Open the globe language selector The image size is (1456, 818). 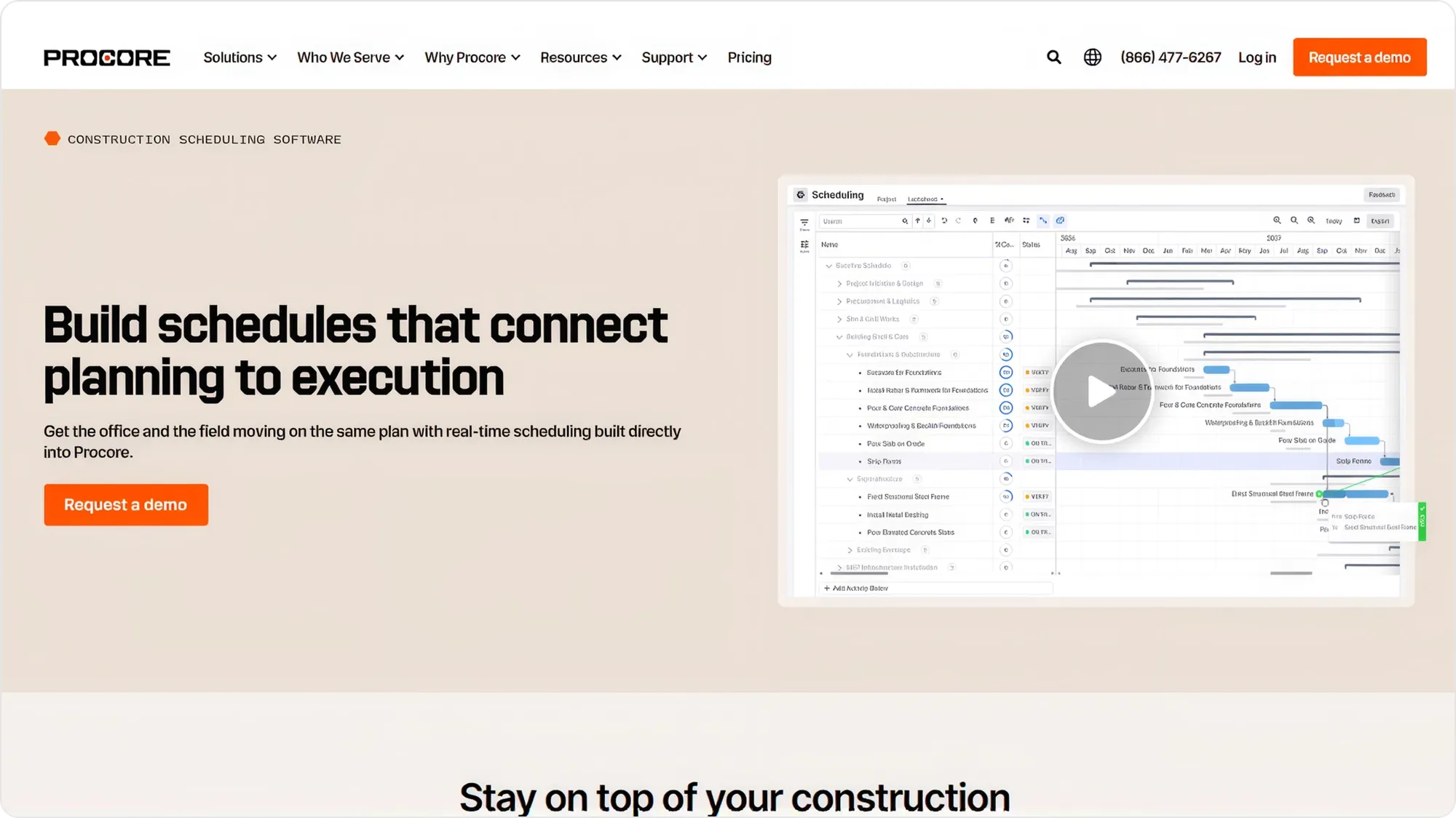point(1092,57)
